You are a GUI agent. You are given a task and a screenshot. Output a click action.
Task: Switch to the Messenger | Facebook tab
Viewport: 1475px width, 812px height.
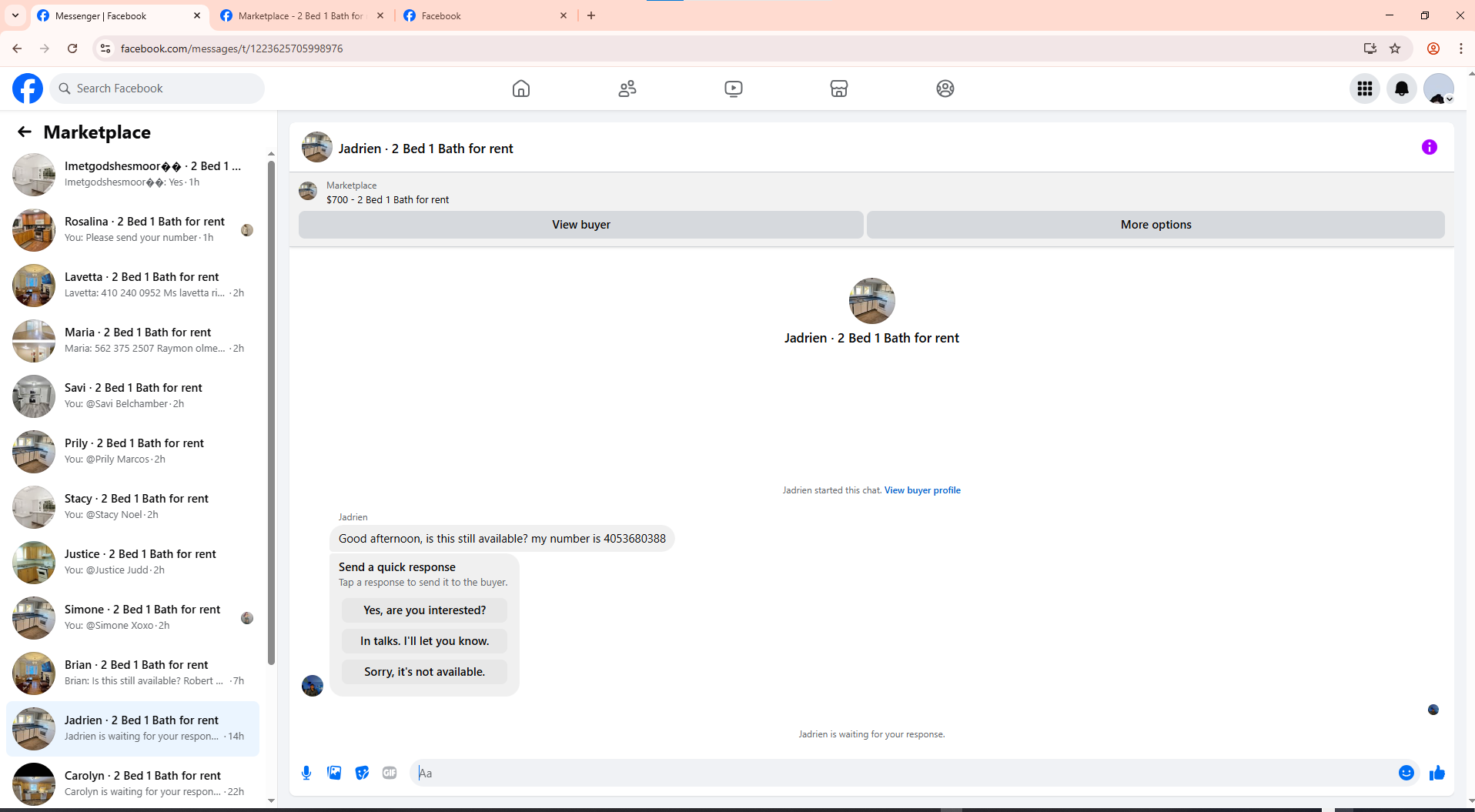[119, 15]
